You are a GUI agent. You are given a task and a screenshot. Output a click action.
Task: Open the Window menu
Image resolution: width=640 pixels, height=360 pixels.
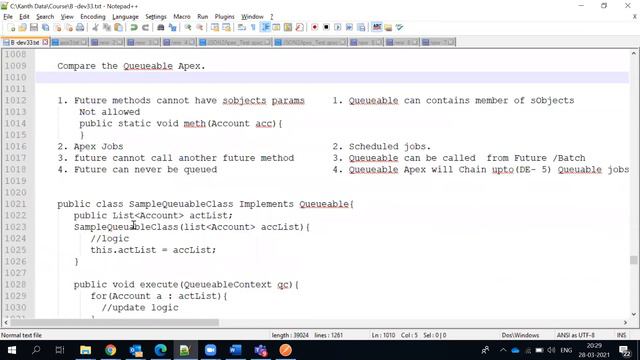pos(252,17)
